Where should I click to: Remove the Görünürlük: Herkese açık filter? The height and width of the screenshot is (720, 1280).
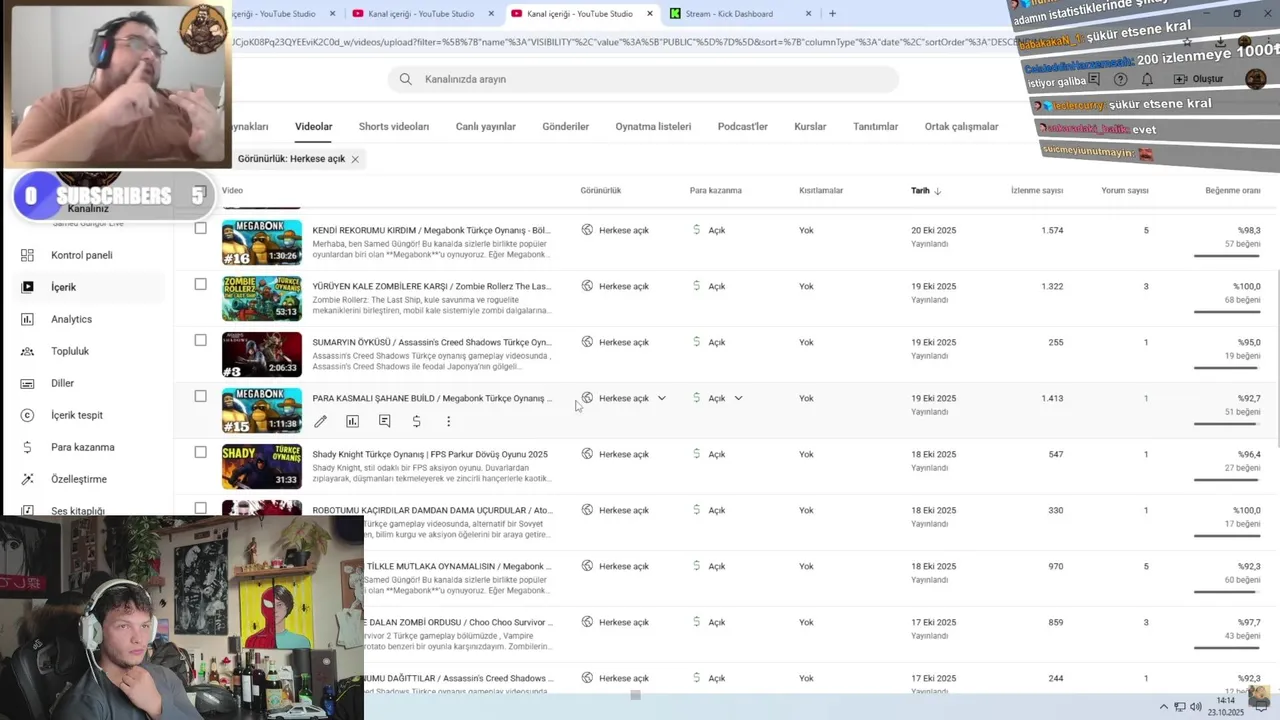pos(355,159)
